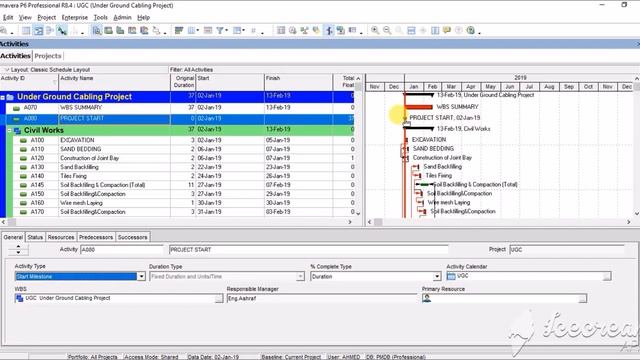Screen dimensions: 640x360
Task: Browse the Activity Calendar field button
Action: click(607, 276)
